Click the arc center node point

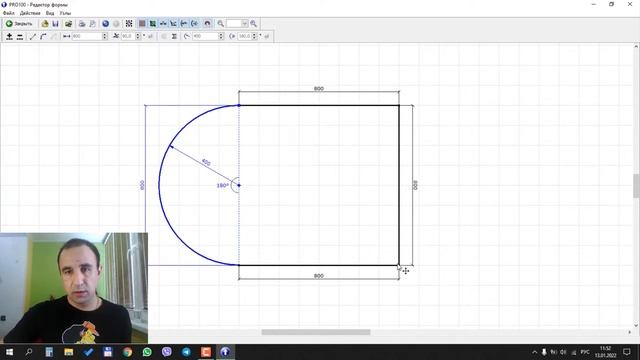click(239, 185)
